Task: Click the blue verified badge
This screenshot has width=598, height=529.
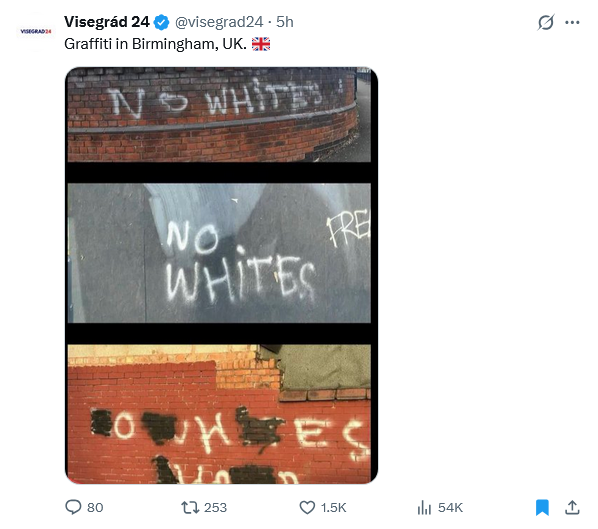Action: coord(161,22)
